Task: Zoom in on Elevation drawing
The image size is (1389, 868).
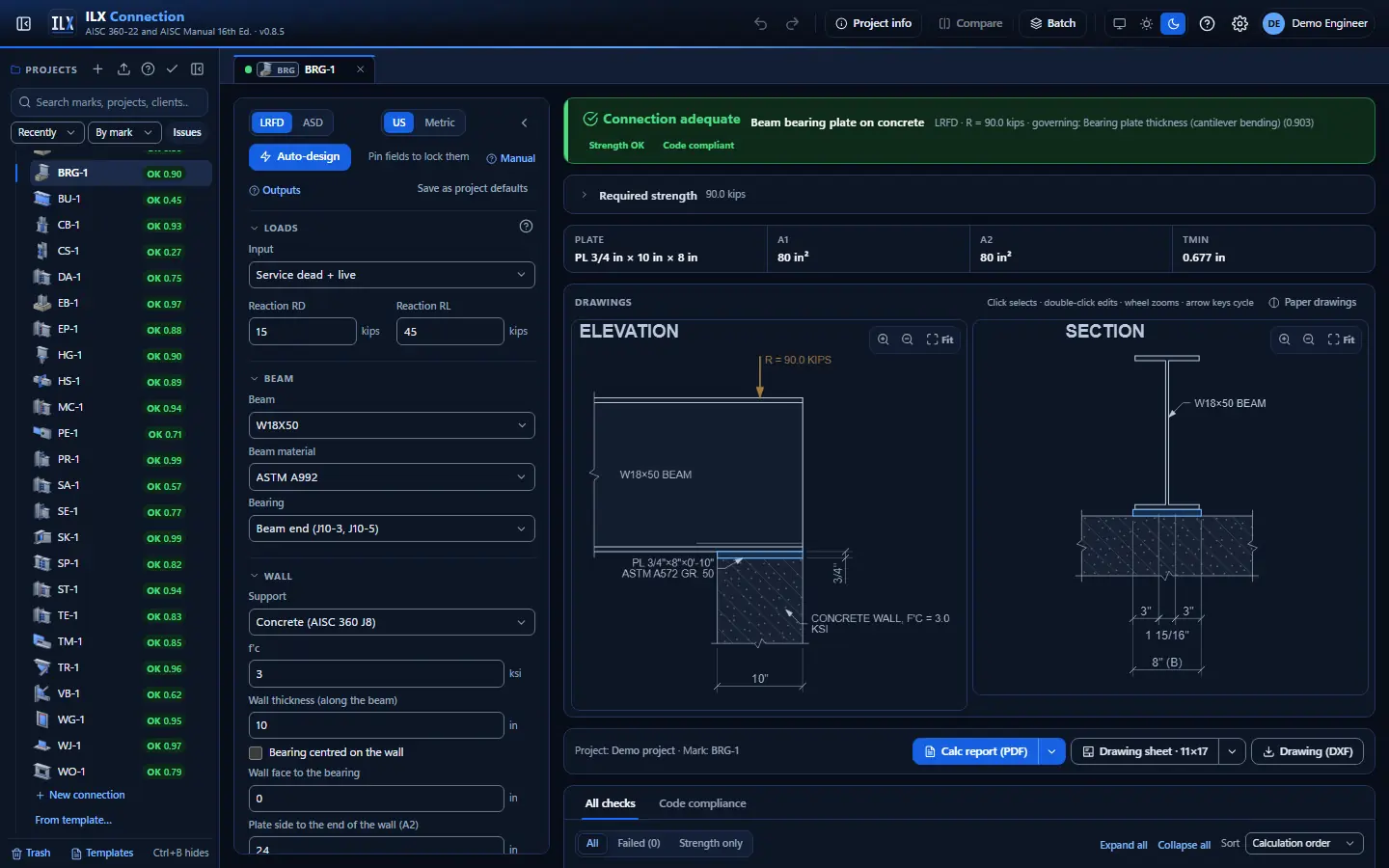Action: [x=883, y=339]
